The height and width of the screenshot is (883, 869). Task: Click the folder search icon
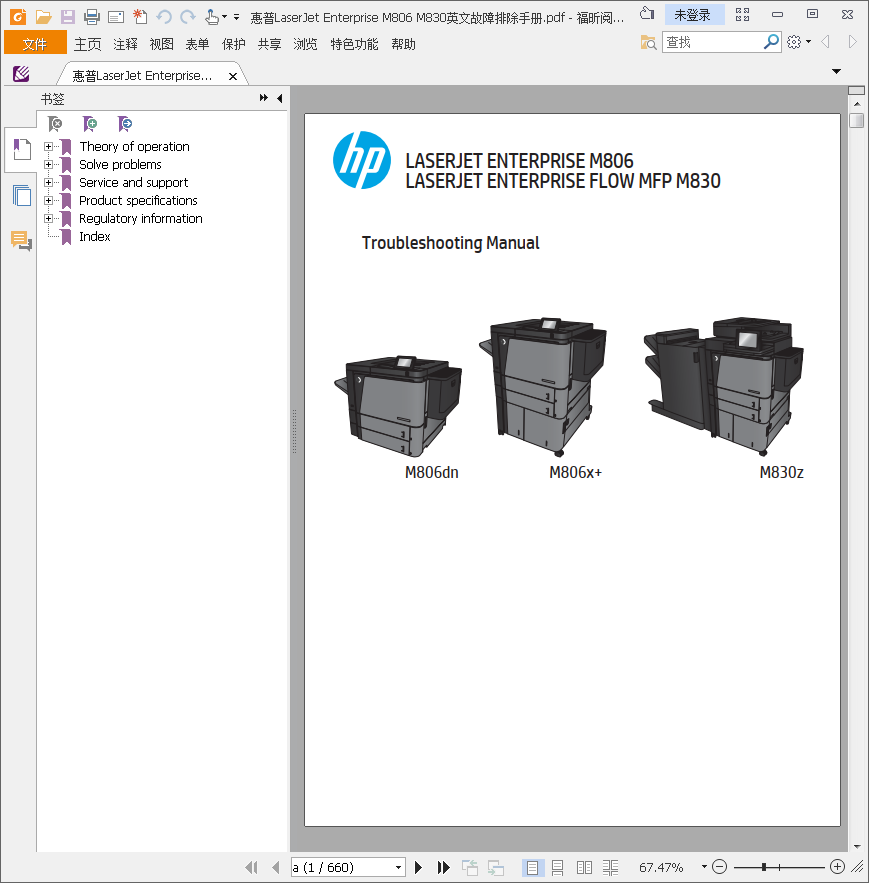649,42
